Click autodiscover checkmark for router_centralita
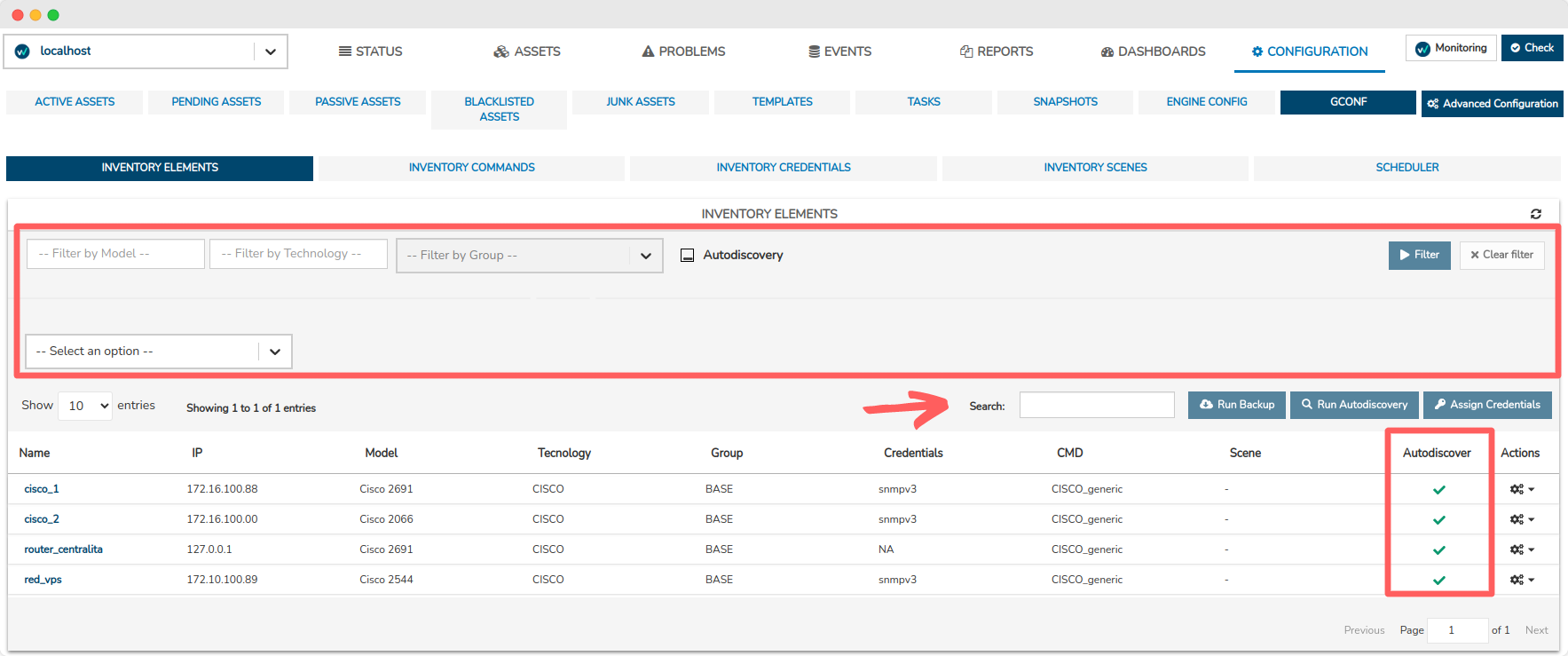The image size is (1568, 656). (1439, 549)
